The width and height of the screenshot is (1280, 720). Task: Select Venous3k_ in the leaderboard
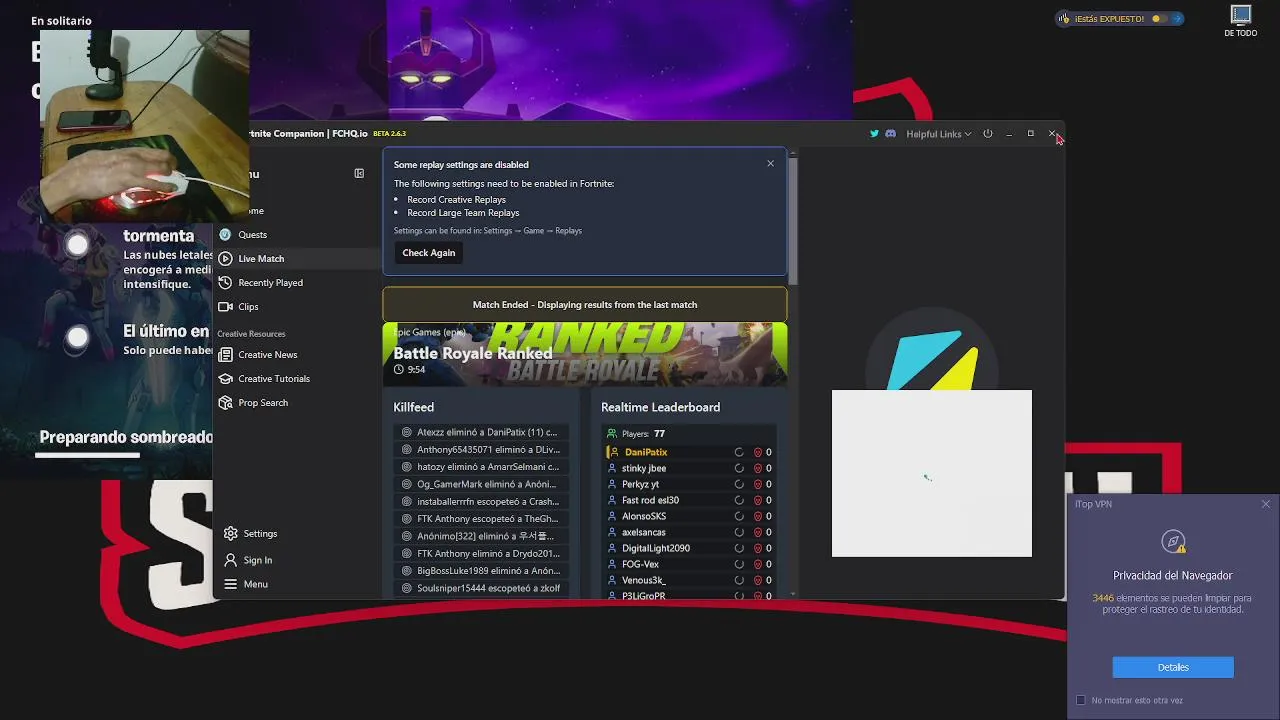(690, 580)
